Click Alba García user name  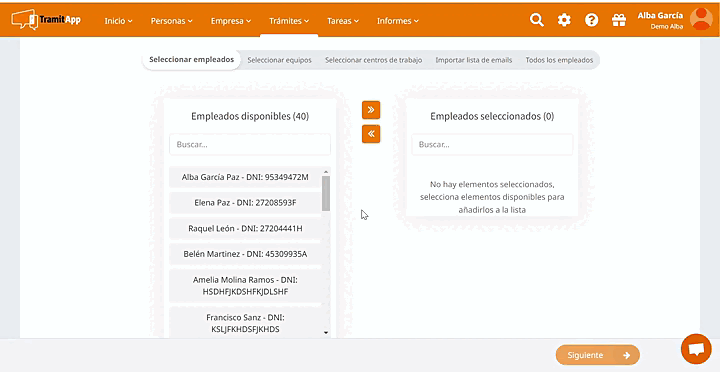coord(660,16)
